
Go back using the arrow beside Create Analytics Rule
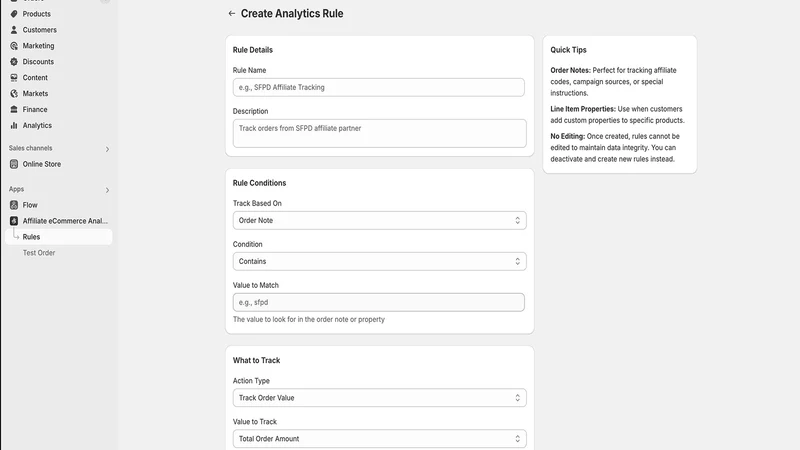232,14
